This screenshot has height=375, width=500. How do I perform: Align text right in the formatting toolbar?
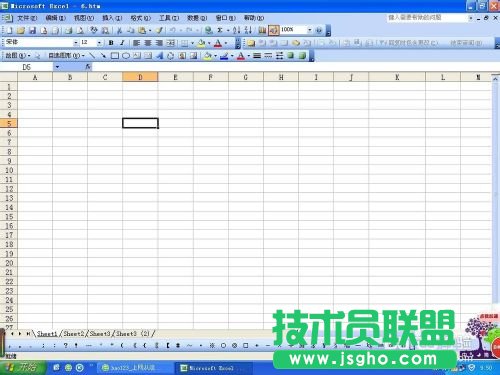coord(159,43)
